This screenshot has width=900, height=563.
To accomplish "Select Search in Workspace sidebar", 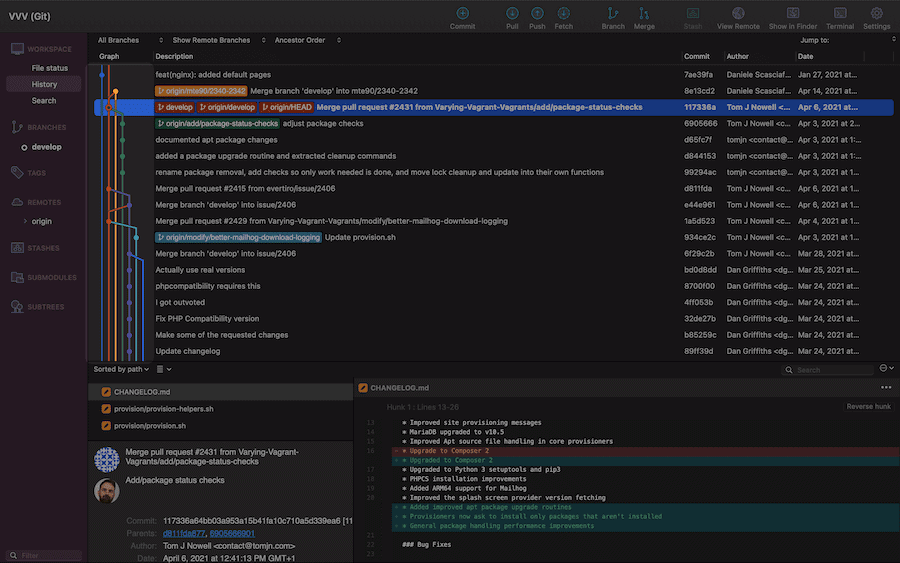I will click(44, 101).
